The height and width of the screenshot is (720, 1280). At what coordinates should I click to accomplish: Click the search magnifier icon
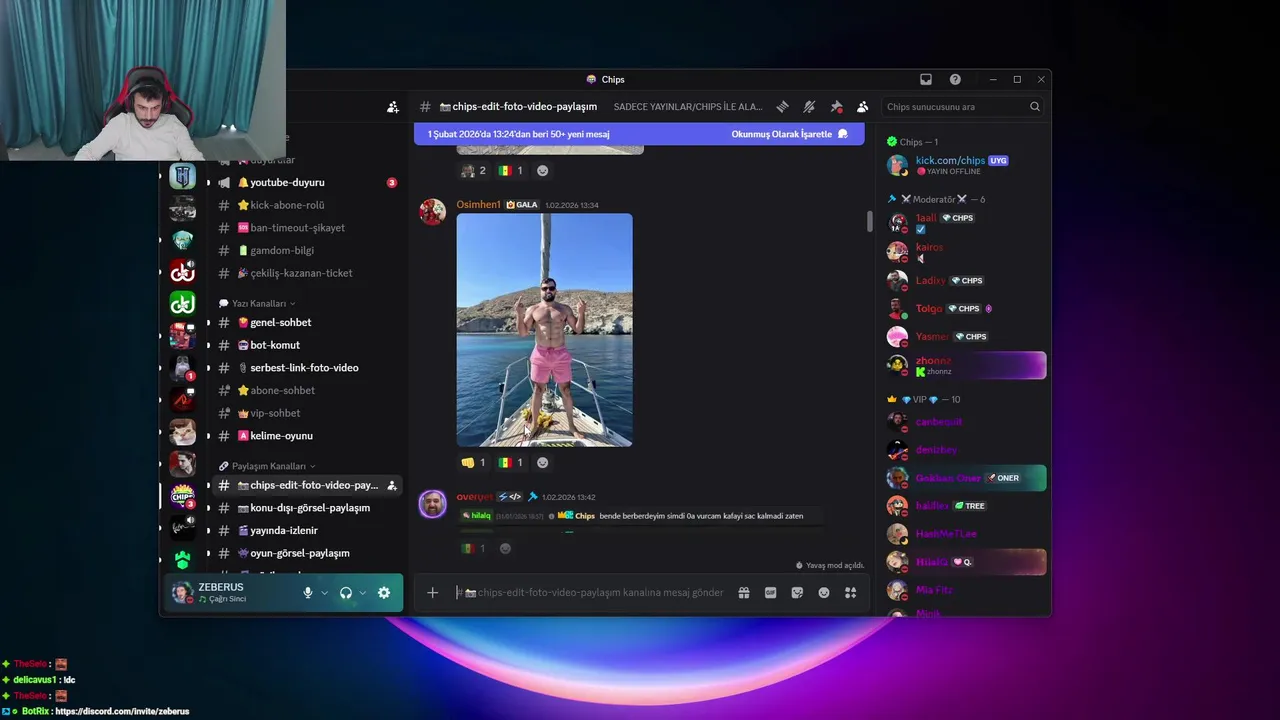pyautogui.click(x=1035, y=107)
